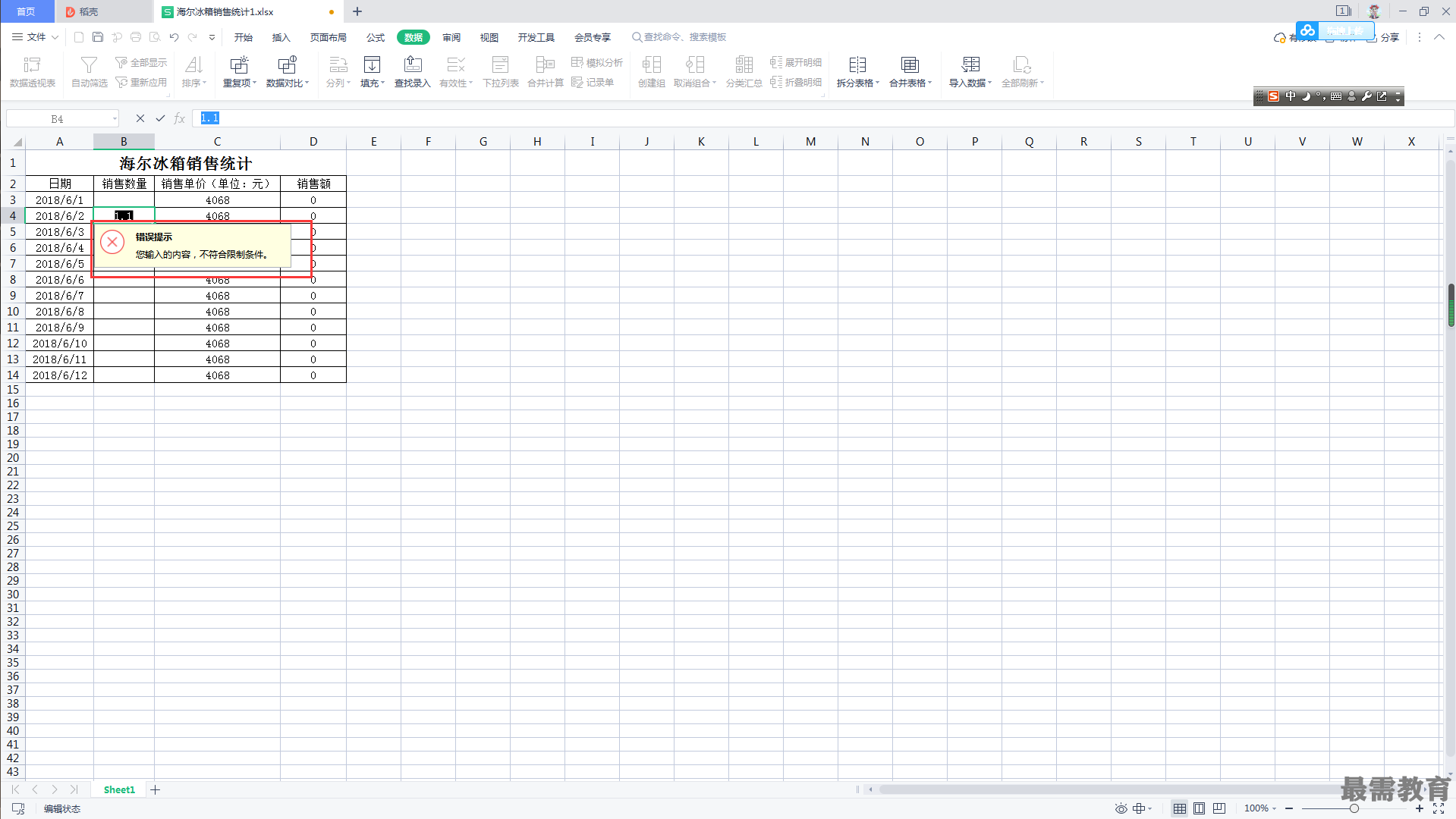The height and width of the screenshot is (819, 1456).
Task: Click the AutoFilter funnel (自动筛选) icon
Action: click(89, 72)
